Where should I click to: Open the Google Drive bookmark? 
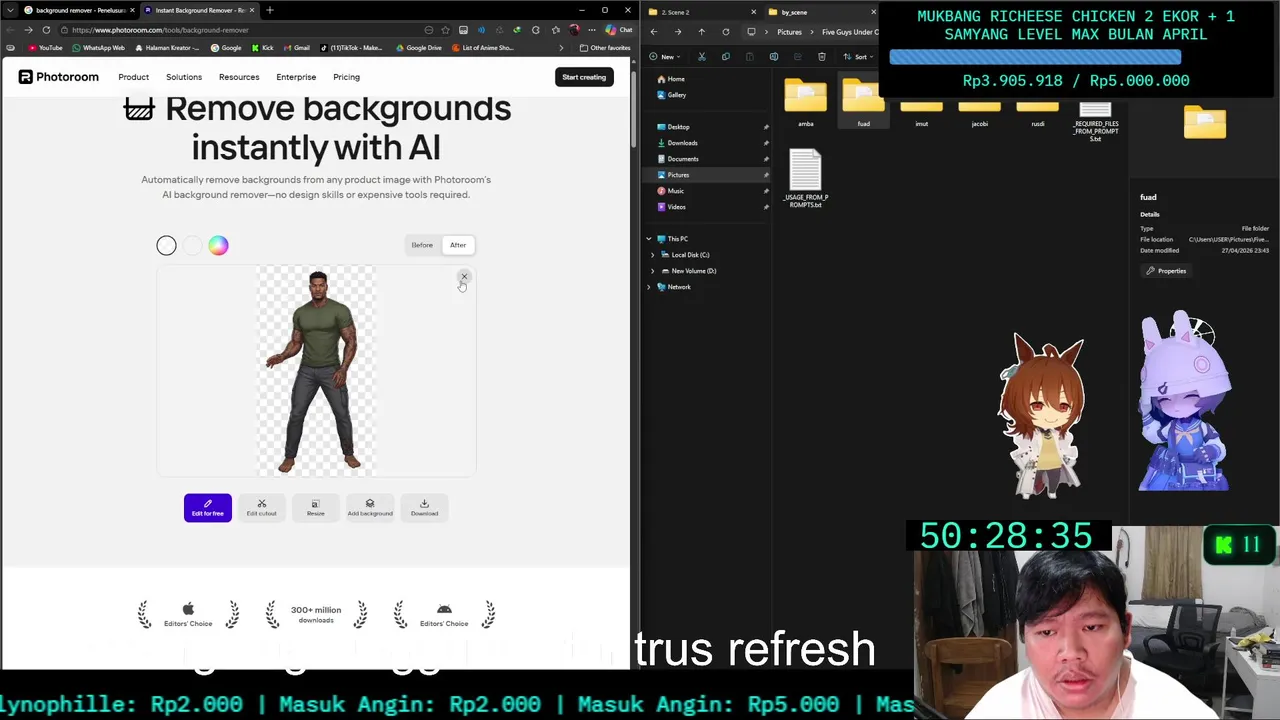[420, 48]
